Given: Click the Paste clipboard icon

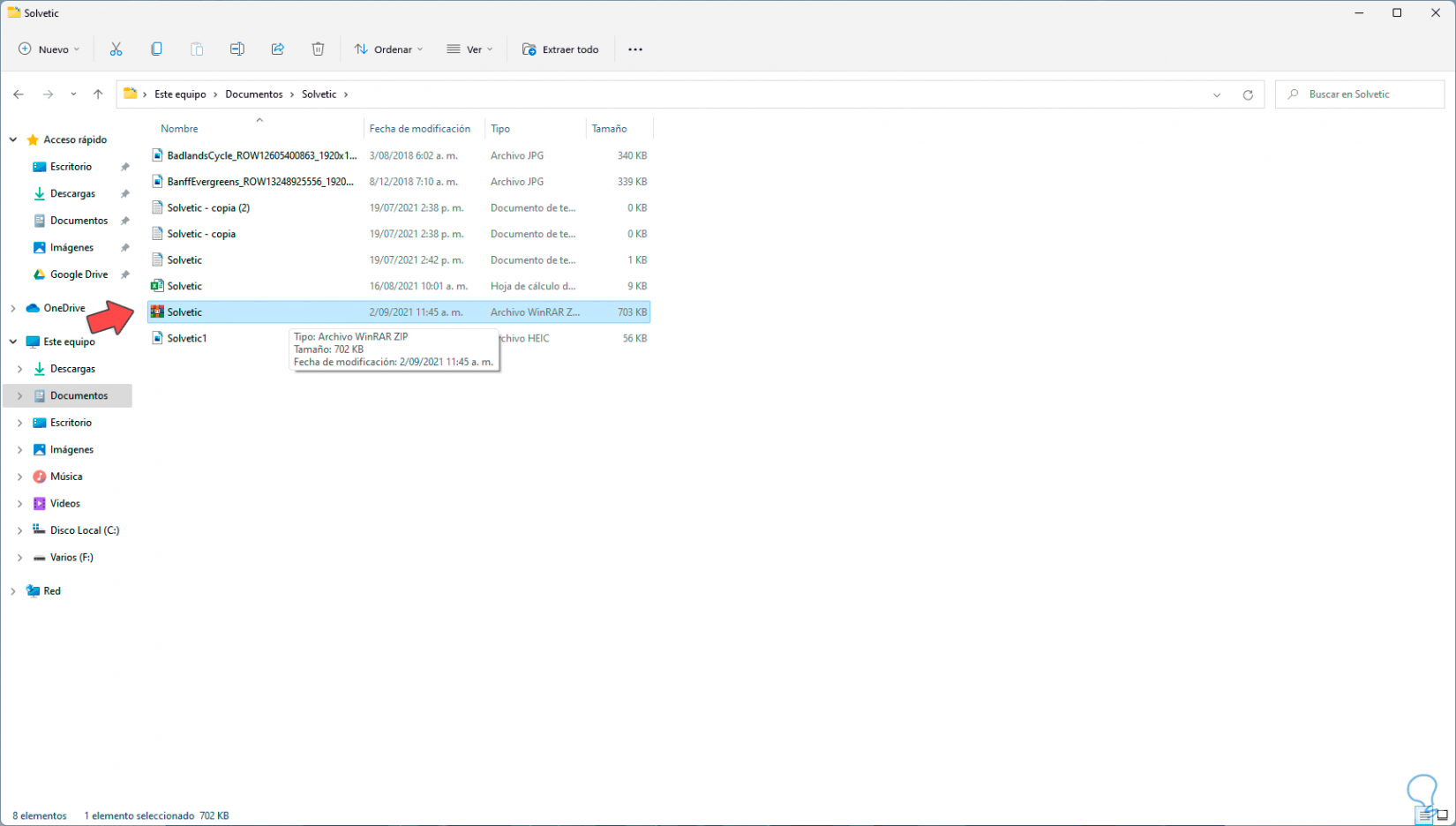Looking at the screenshot, I should tap(197, 49).
